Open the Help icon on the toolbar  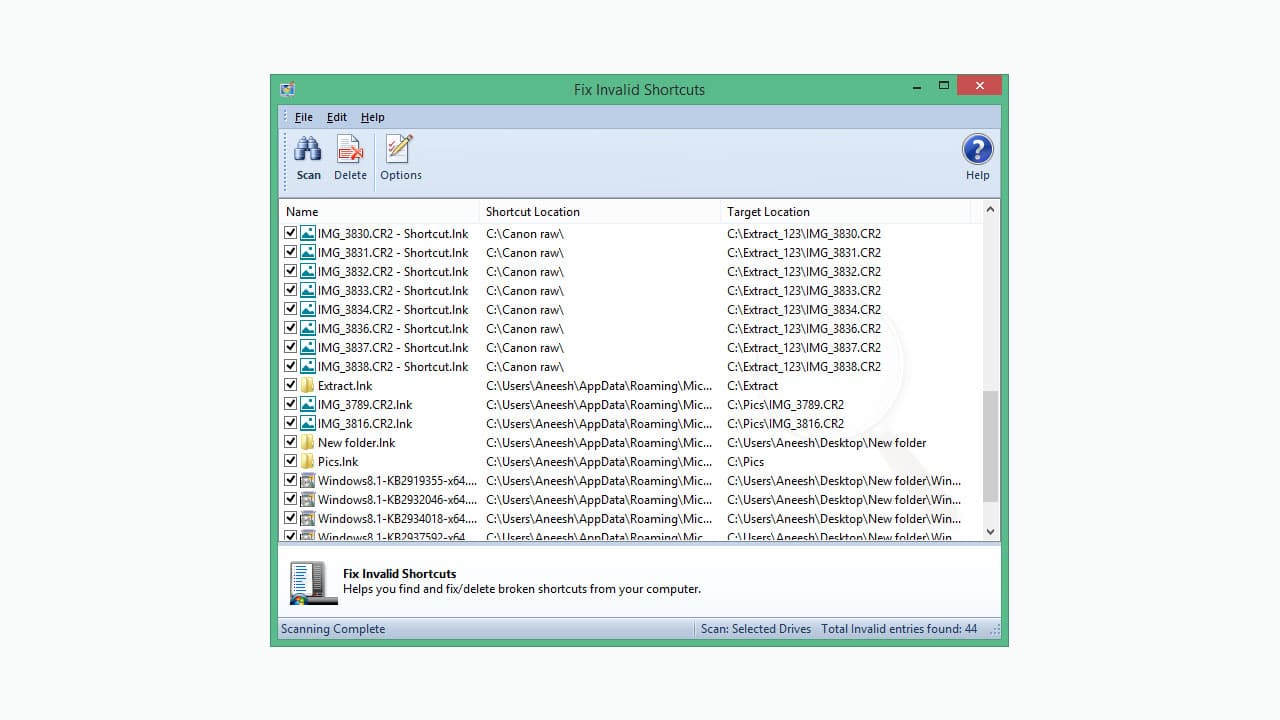coord(977,150)
